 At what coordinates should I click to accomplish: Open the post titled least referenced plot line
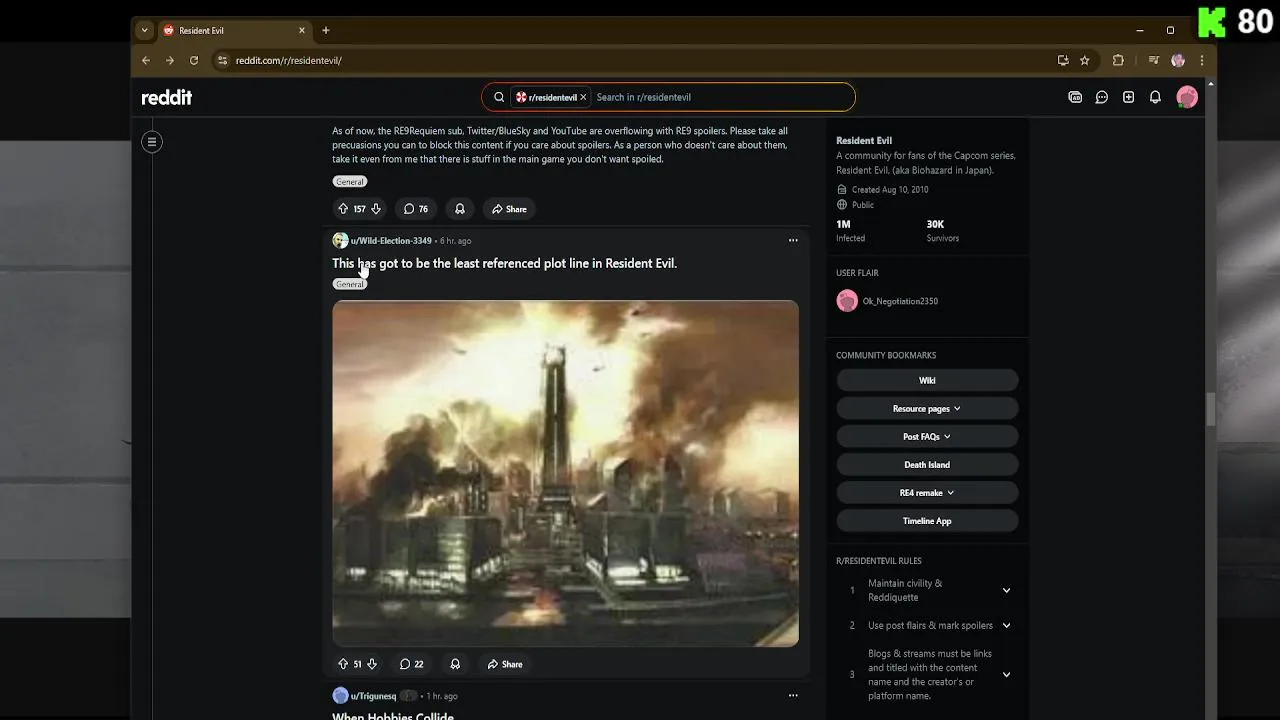coord(504,263)
